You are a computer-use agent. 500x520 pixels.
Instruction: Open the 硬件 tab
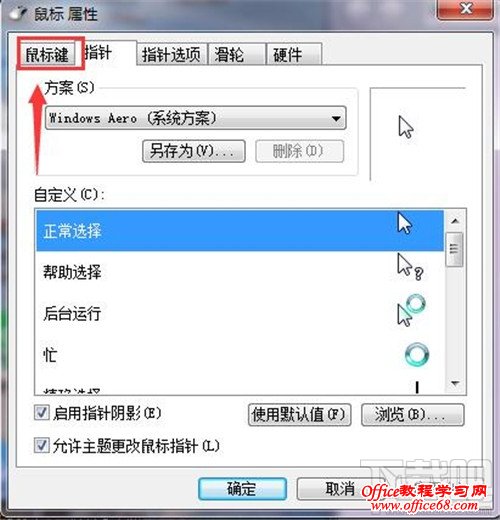294,54
